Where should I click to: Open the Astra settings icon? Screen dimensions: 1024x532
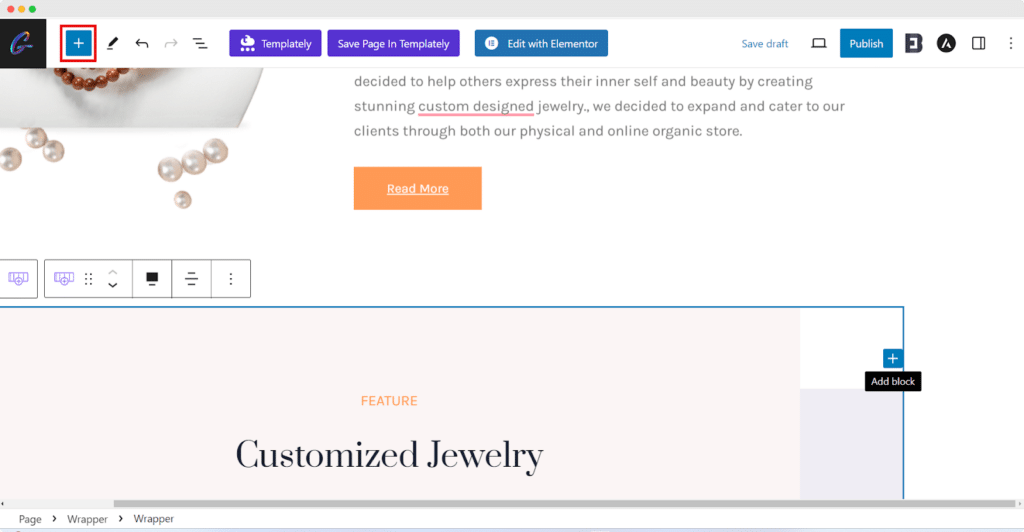pos(946,44)
